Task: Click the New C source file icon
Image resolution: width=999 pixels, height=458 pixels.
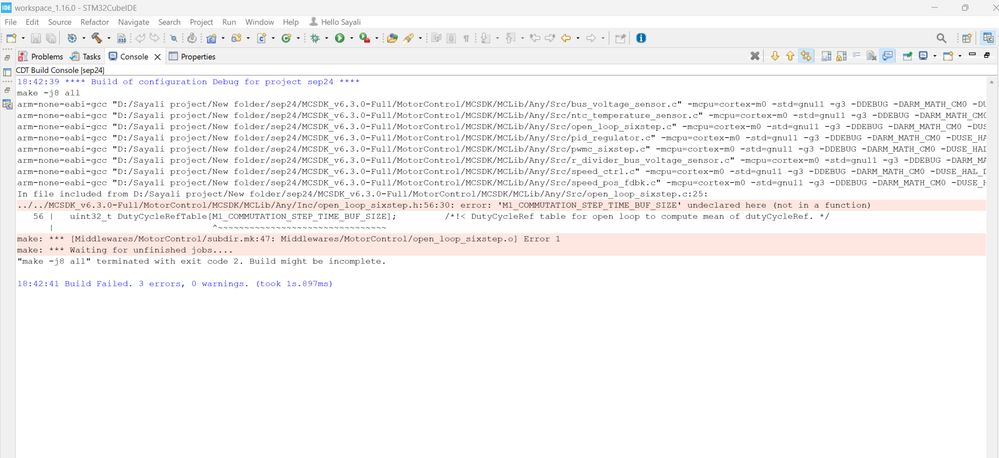Action: [x=261, y=38]
